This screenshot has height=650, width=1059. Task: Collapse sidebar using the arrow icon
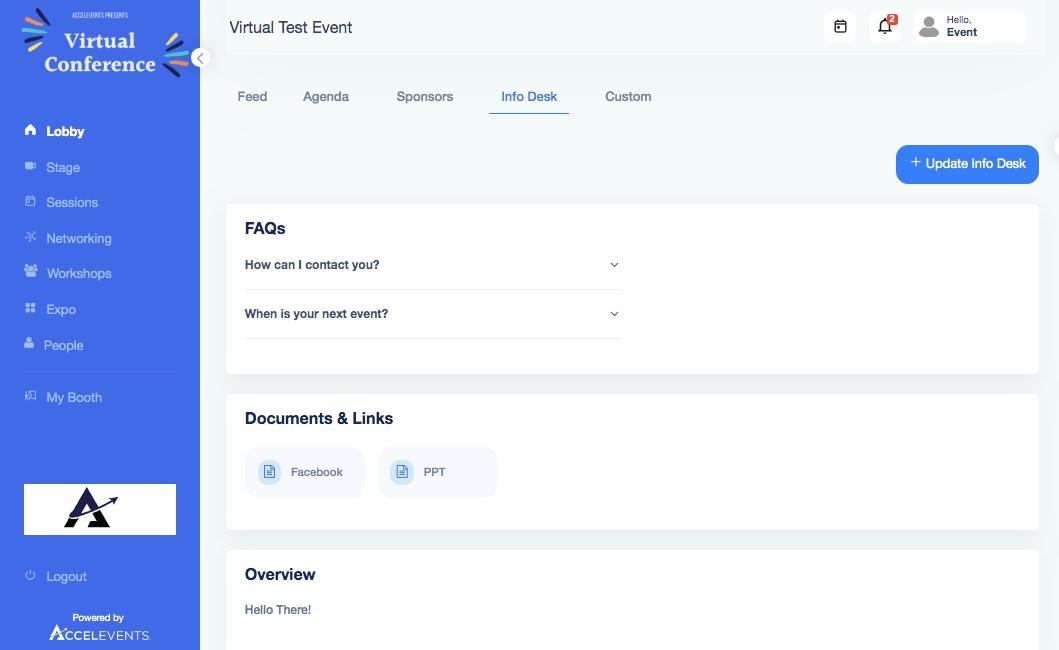[200, 58]
